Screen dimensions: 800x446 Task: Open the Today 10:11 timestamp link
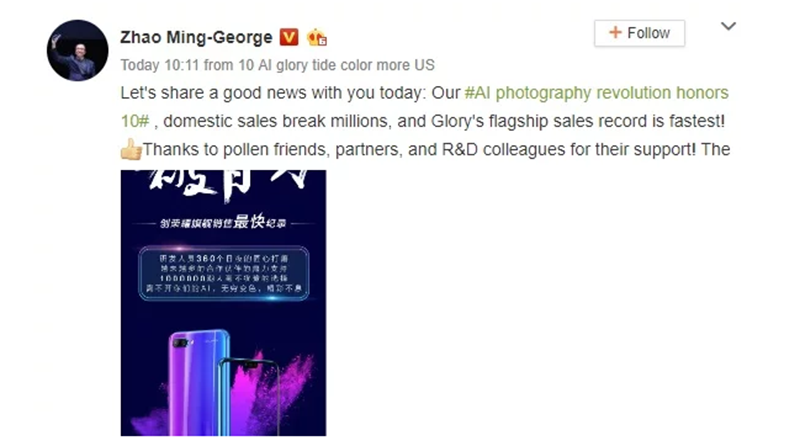point(160,65)
